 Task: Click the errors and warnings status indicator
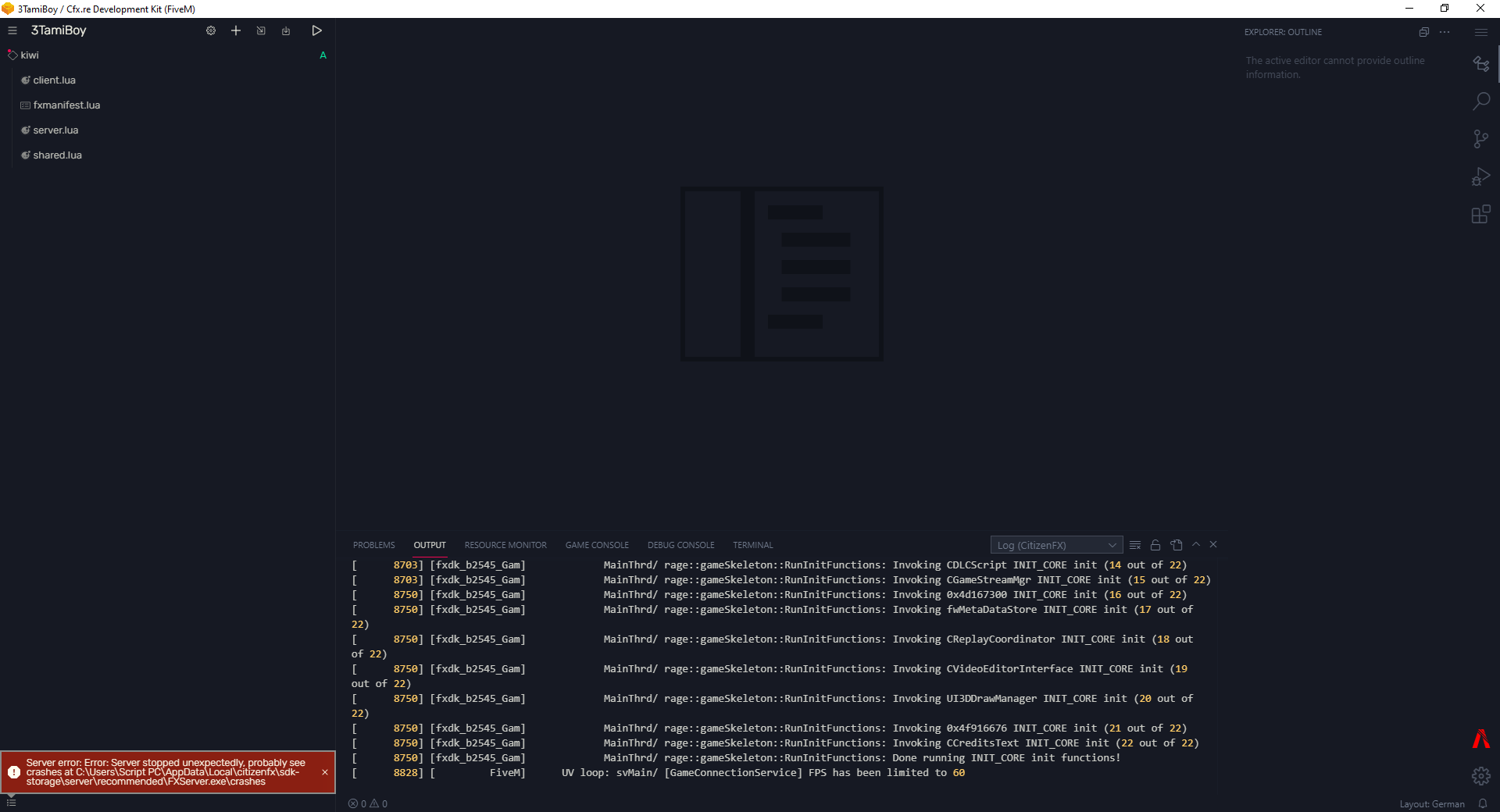click(367, 803)
